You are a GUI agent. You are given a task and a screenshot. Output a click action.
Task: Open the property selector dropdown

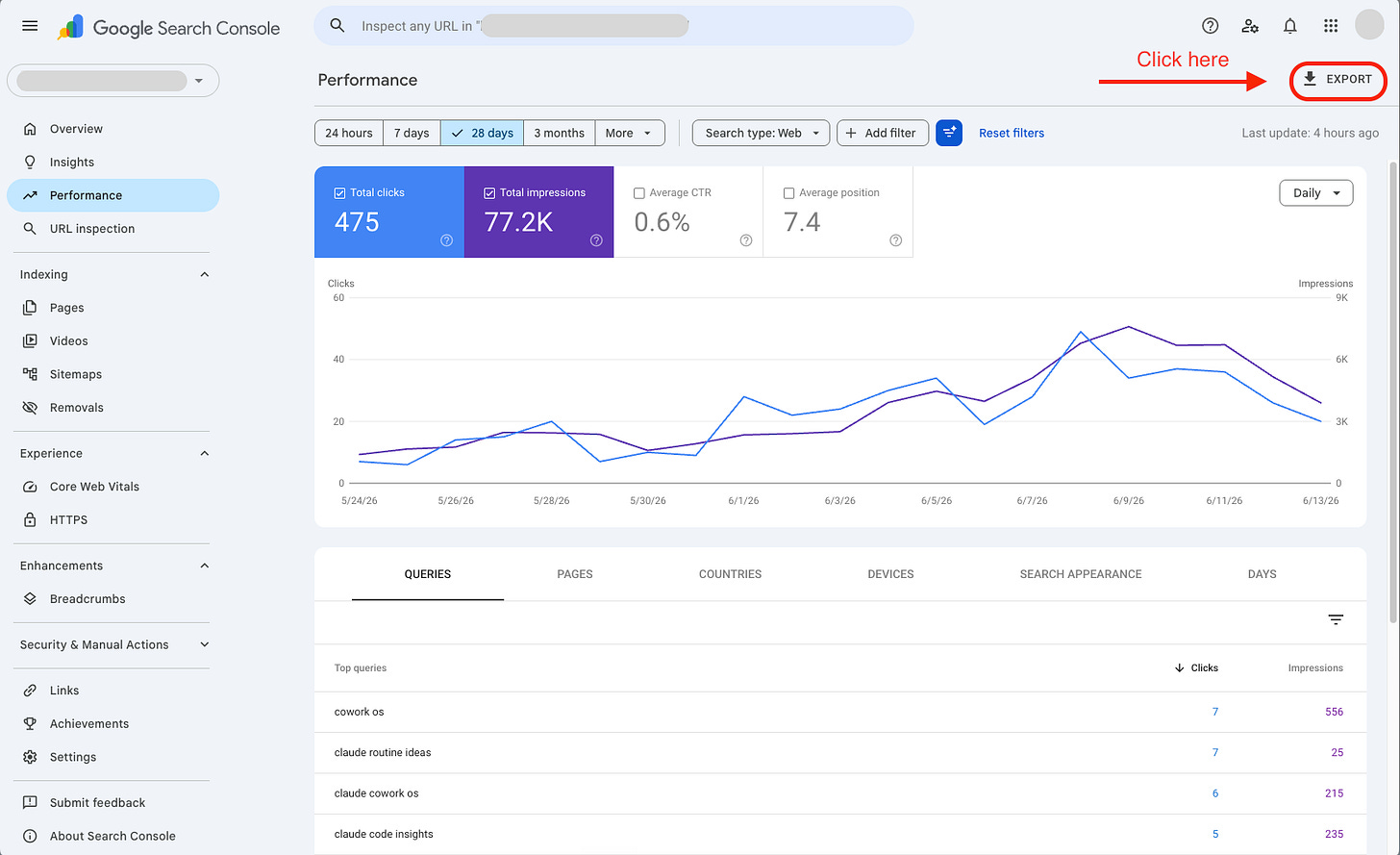coord(113,81)
